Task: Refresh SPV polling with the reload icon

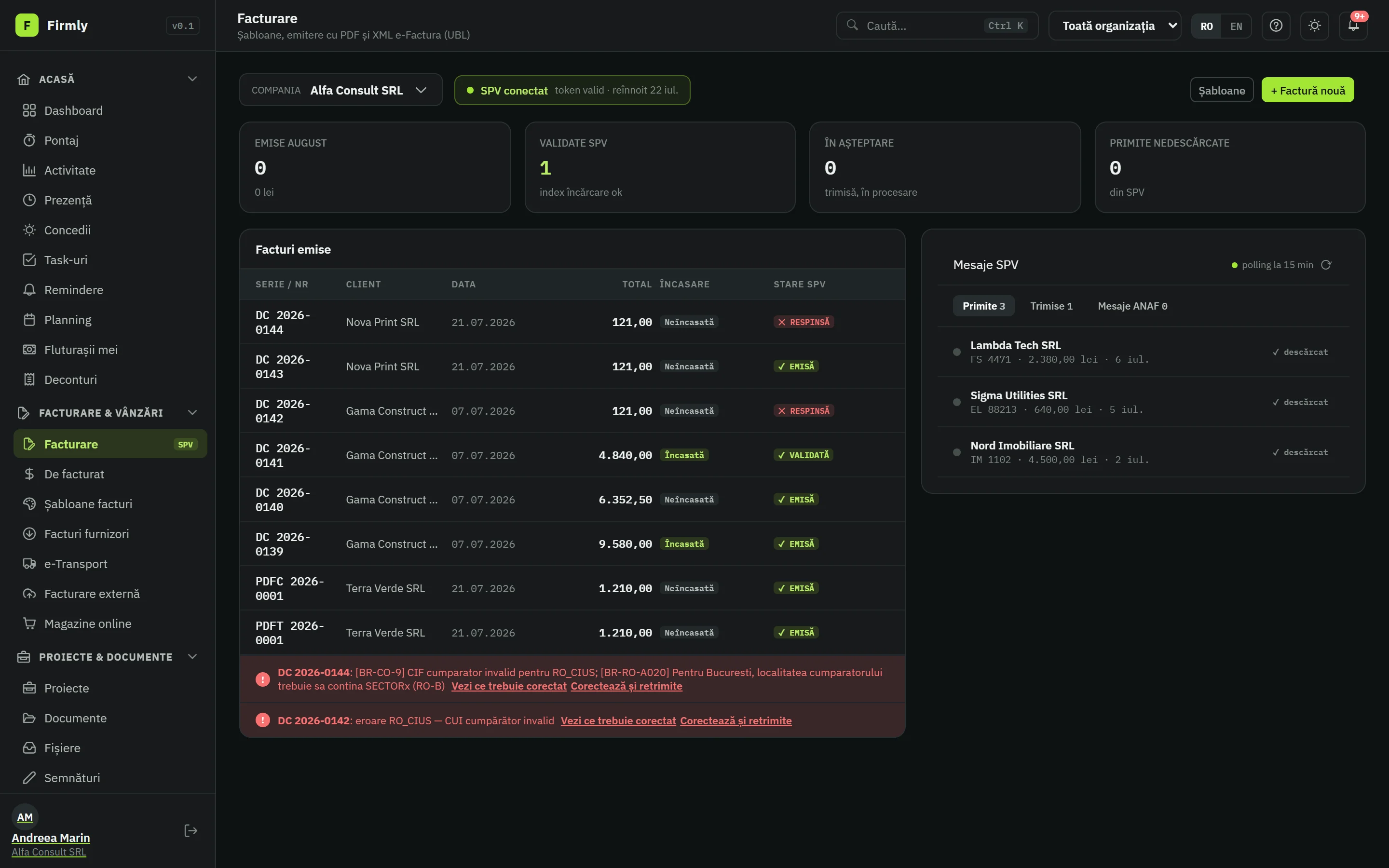Action: (x=1326, y=265)
